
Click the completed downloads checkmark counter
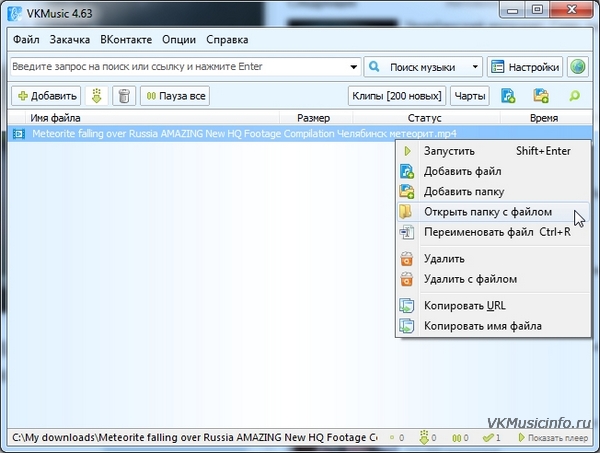pos(492,438)
